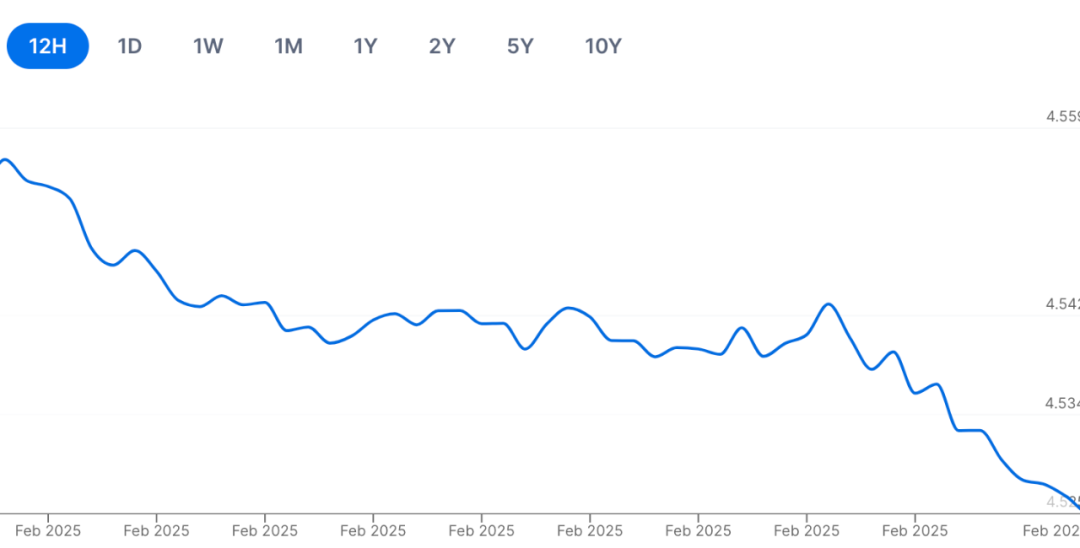
Task: Click the 4.559 y-axis label
Action: [x=1062, y=116]
